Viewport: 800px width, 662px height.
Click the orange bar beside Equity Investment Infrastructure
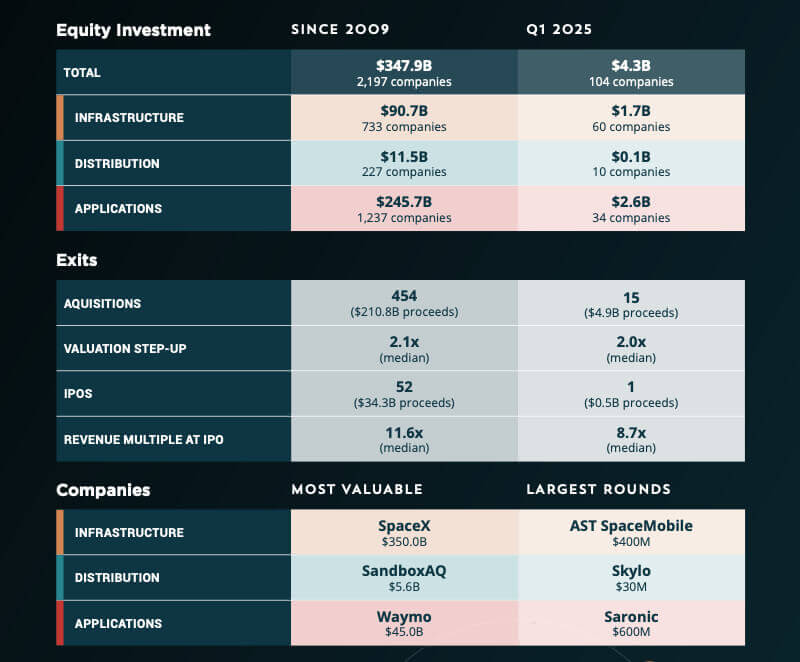60,118
